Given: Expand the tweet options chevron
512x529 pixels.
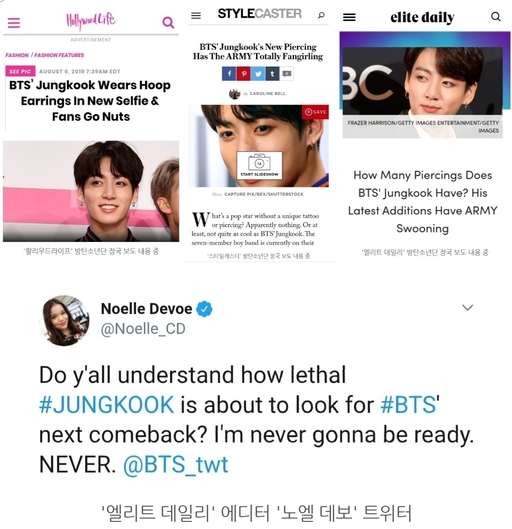Looking at the screenshot, I should (x=467, y=307).
